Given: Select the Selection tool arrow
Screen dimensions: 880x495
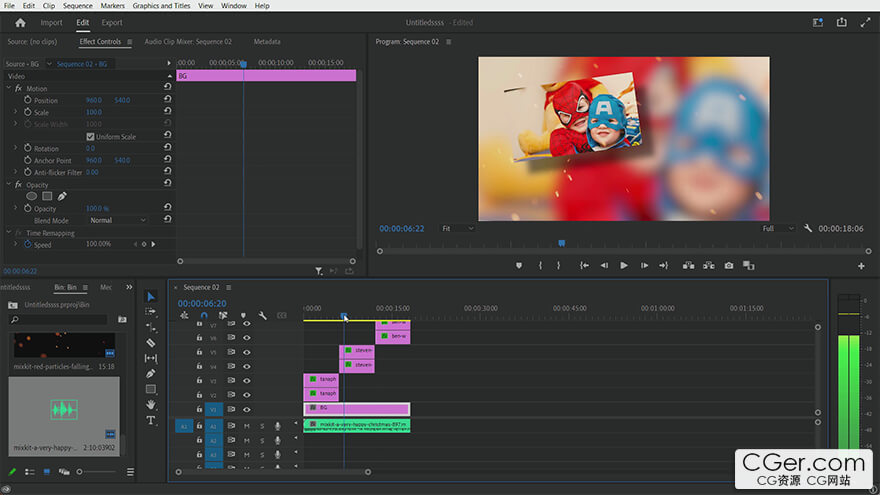Looking at the screenshot, I should [x=150, y=296].
